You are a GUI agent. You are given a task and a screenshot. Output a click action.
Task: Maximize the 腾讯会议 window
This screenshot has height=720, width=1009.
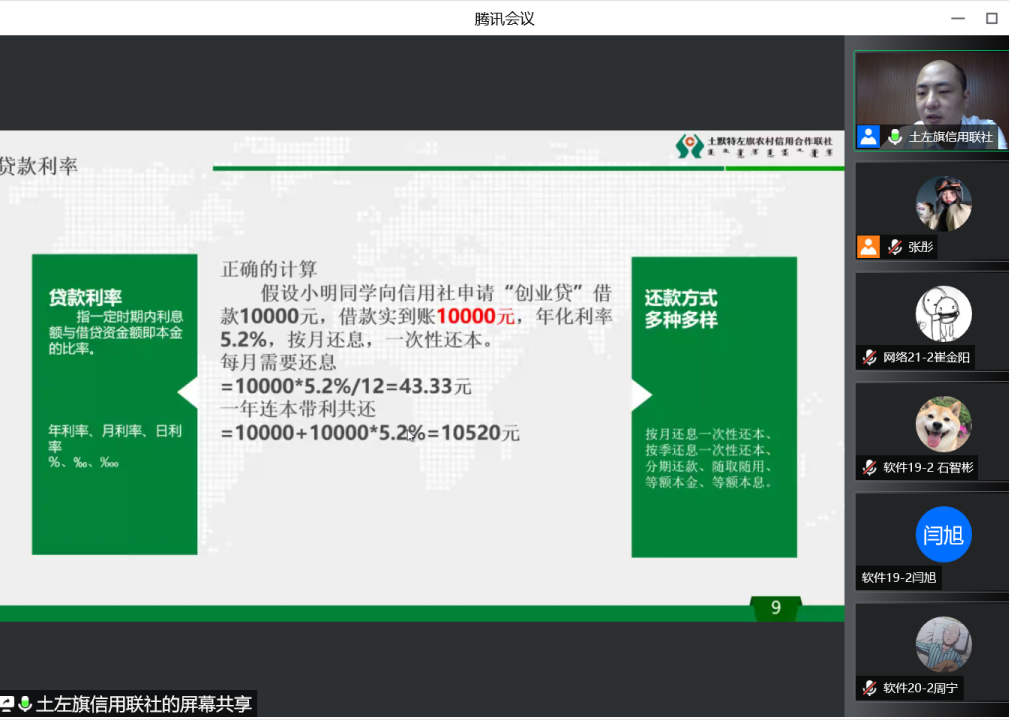(x=991, y=18)
